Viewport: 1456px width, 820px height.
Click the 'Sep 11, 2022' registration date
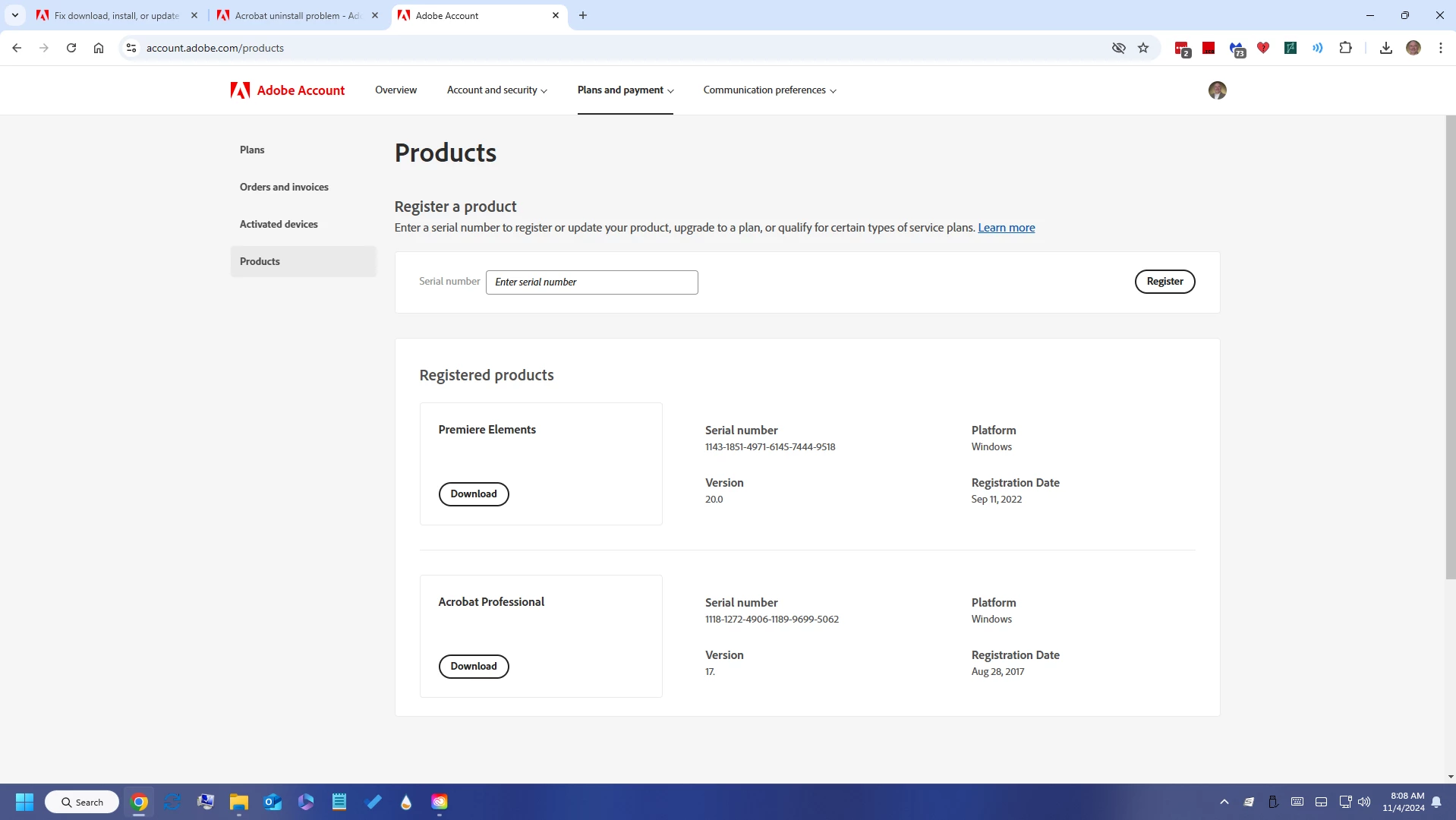tap(996, 500)
